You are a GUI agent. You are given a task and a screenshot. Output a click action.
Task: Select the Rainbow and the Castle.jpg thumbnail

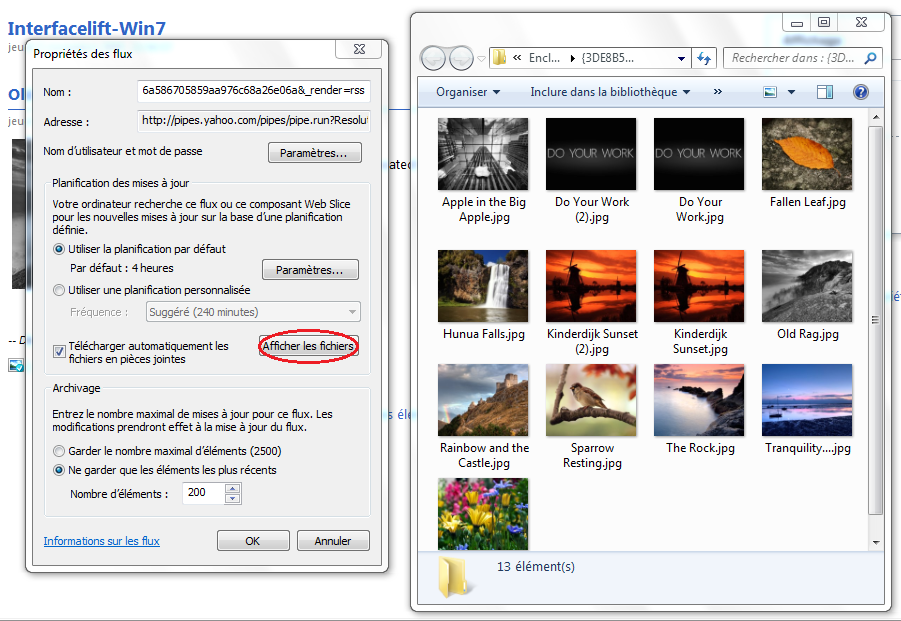pos(483,400)
